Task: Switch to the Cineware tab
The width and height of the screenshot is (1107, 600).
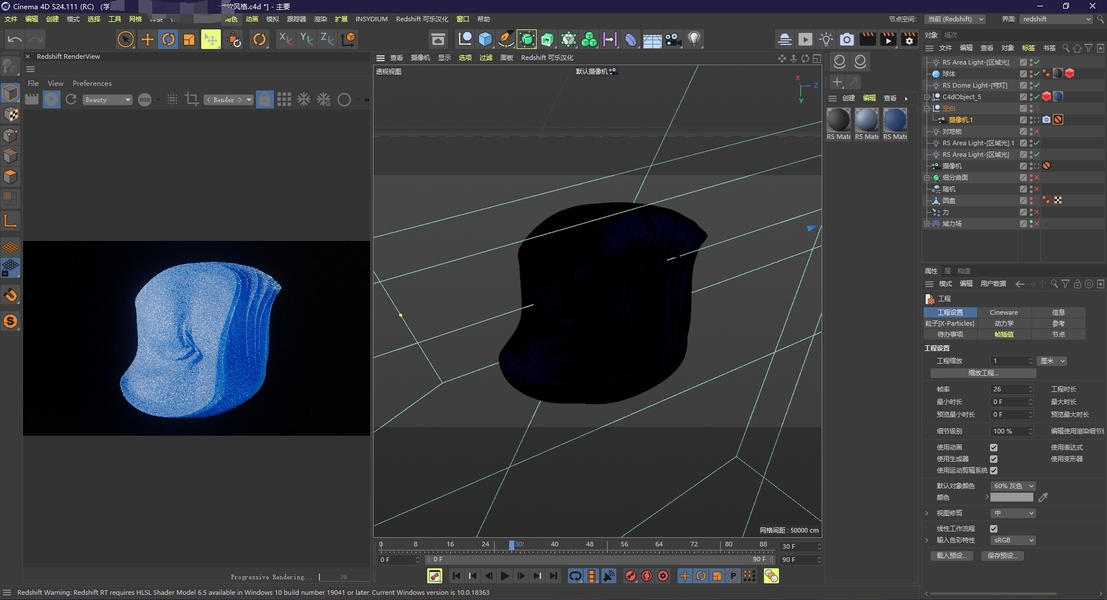Action: [1003, 312]
